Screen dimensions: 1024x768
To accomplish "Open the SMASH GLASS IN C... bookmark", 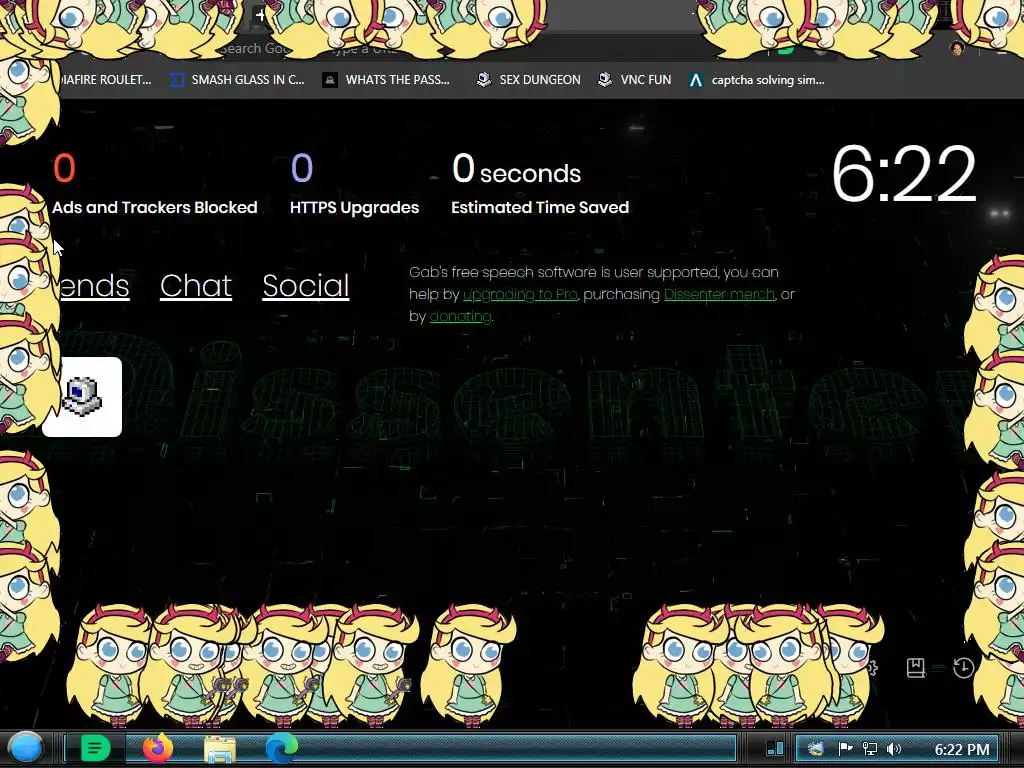I will 237,80.
